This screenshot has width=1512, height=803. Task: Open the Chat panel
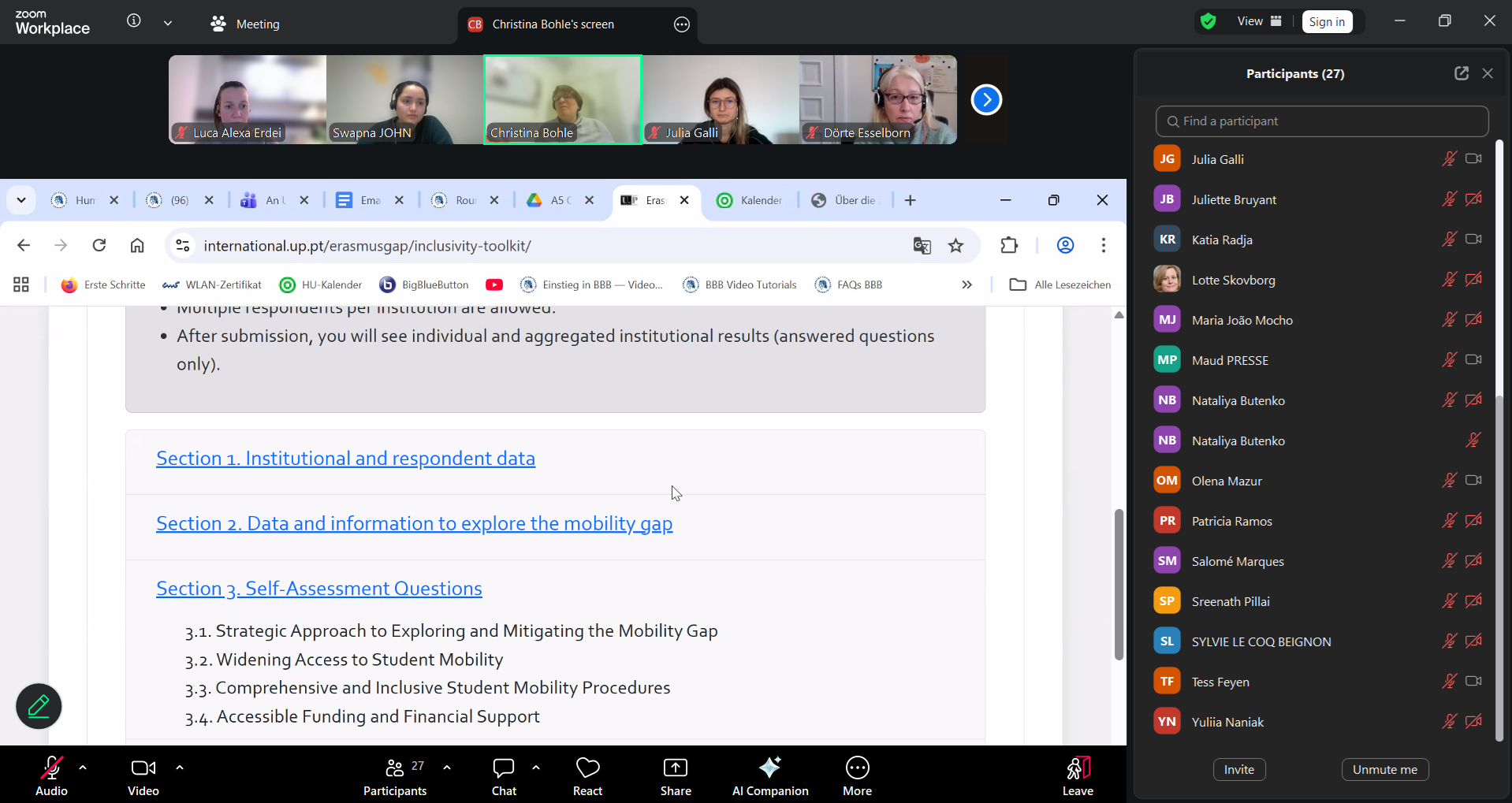[x=504, y=775]
